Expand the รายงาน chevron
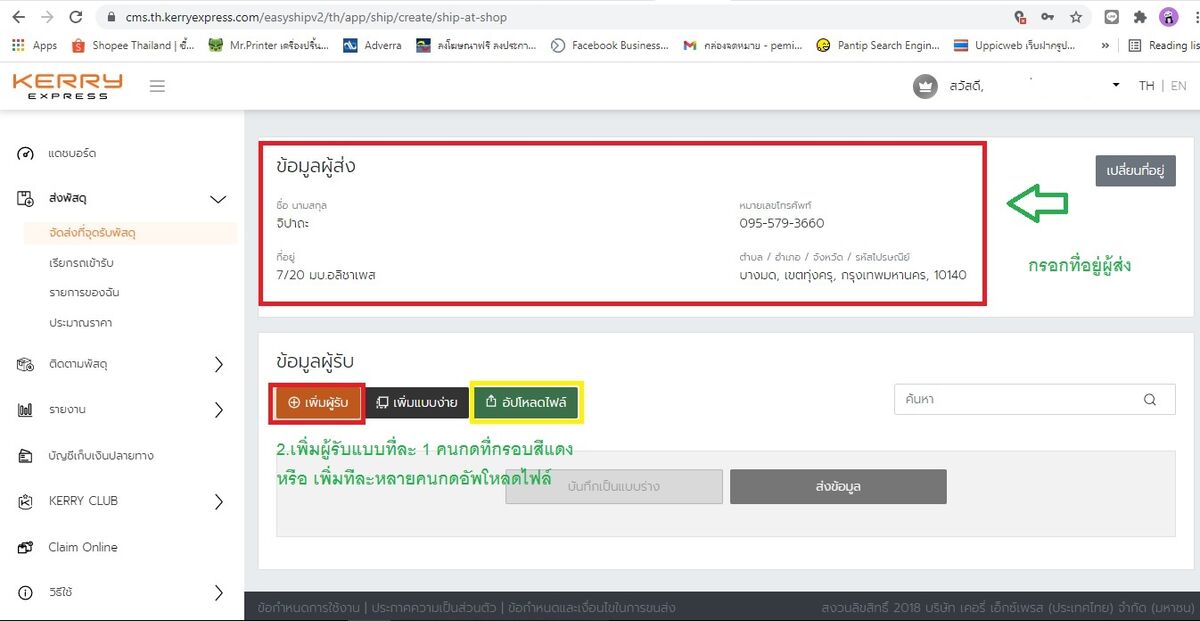The image size is (1200, 621). 219,410
